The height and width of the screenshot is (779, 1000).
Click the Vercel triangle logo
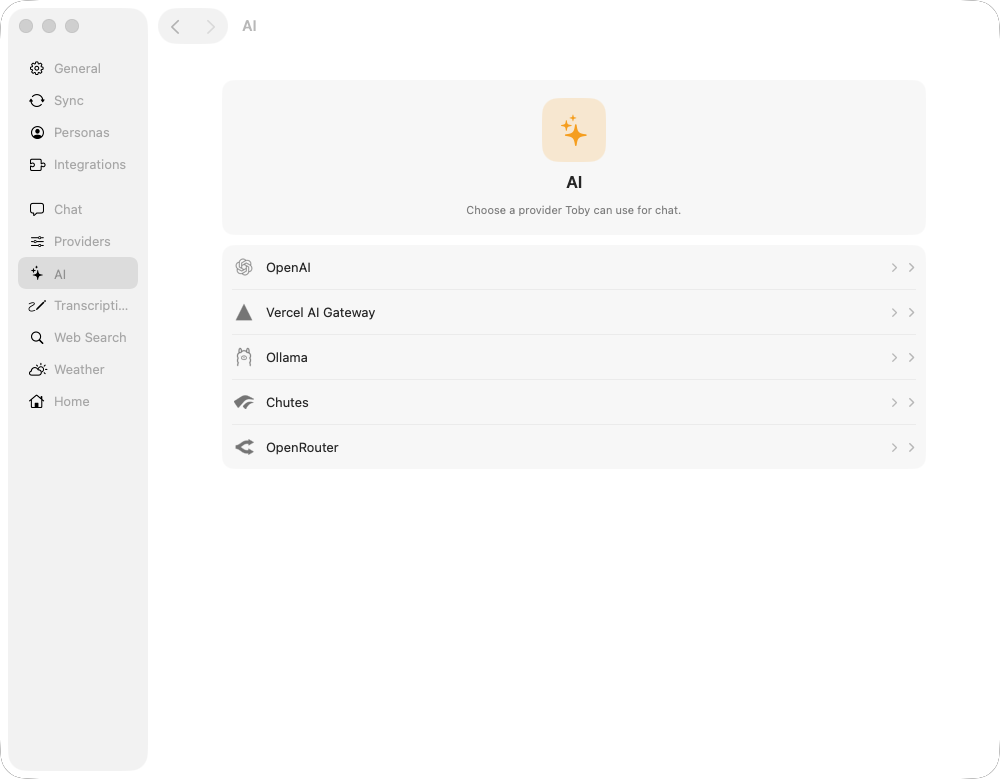tap(244, 312)
